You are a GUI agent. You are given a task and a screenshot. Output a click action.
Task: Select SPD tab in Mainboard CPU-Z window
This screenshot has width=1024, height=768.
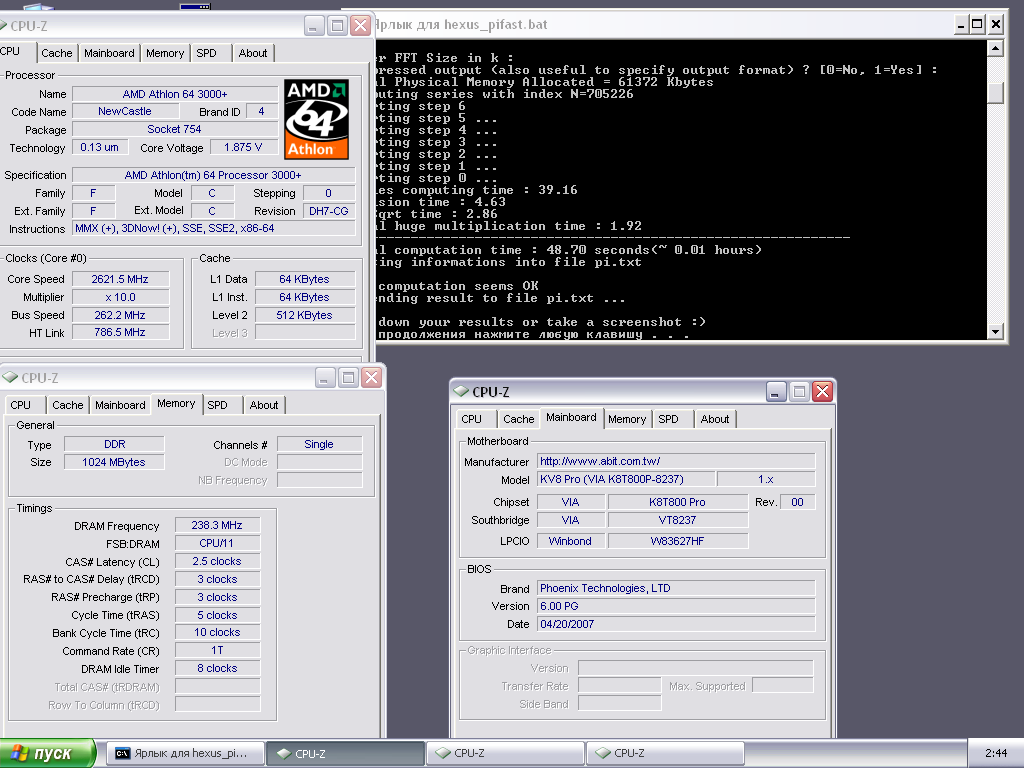[668, 419]
